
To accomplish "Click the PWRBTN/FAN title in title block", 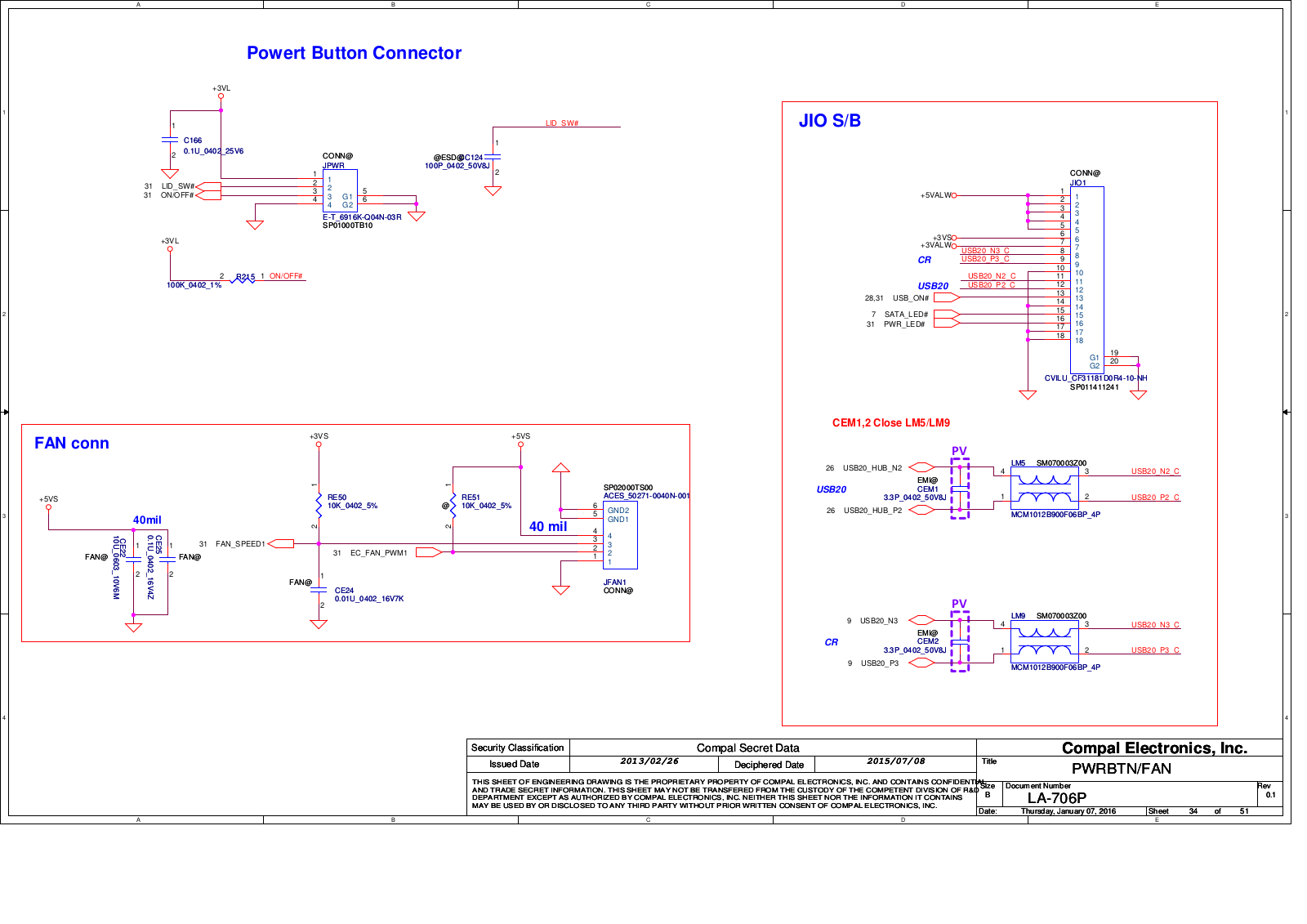I will [x=1121, y=769].
